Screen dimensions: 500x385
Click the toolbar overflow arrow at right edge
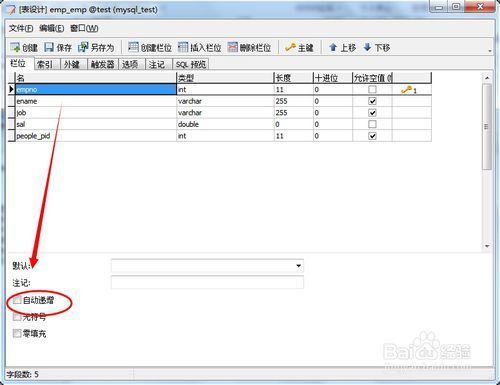[490, 51]
